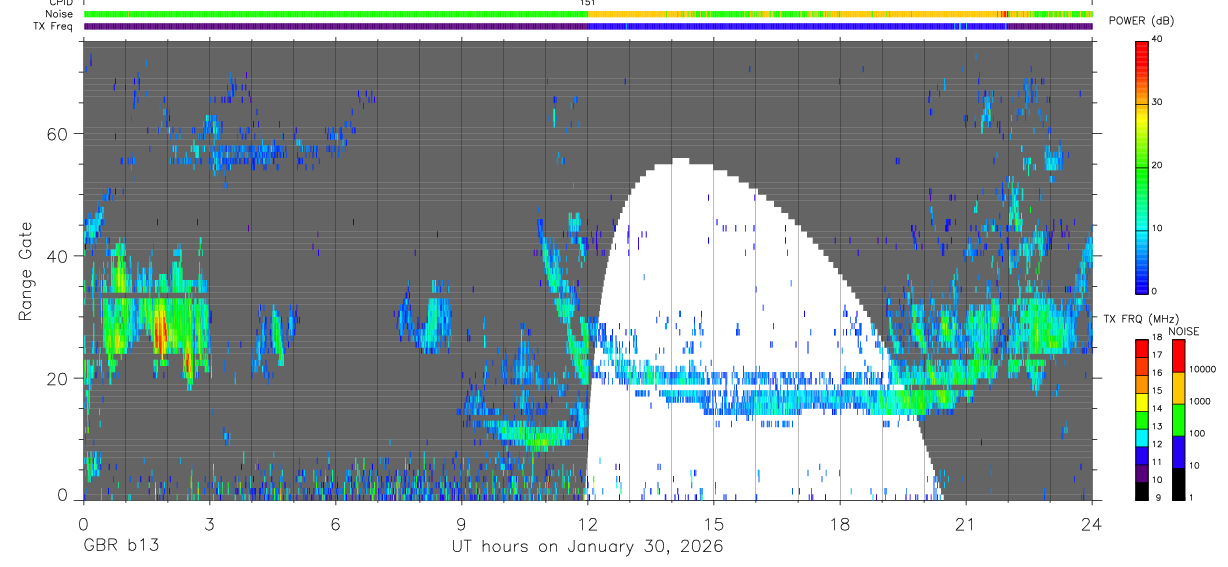Click the 3 tick on the UT hours axis
The width and height of the screenshot is (1228, 567).
point(209,523)
